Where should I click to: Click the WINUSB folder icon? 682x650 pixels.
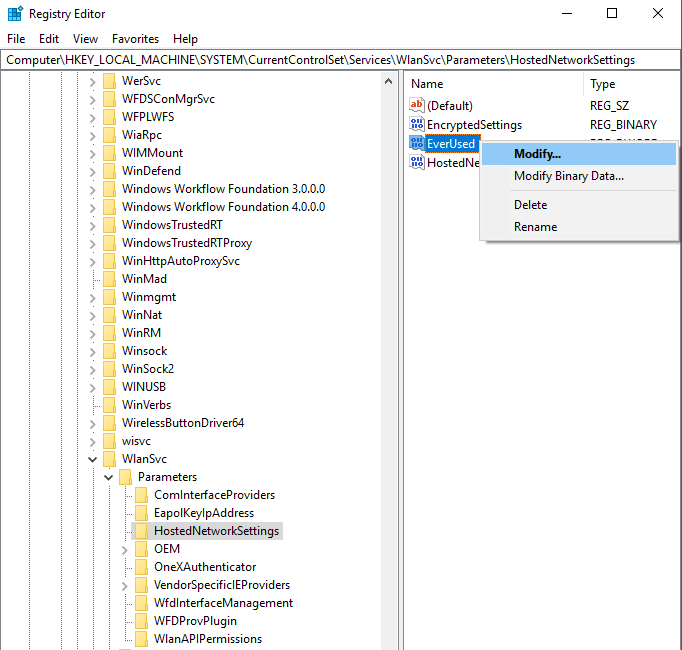point(110,386)
